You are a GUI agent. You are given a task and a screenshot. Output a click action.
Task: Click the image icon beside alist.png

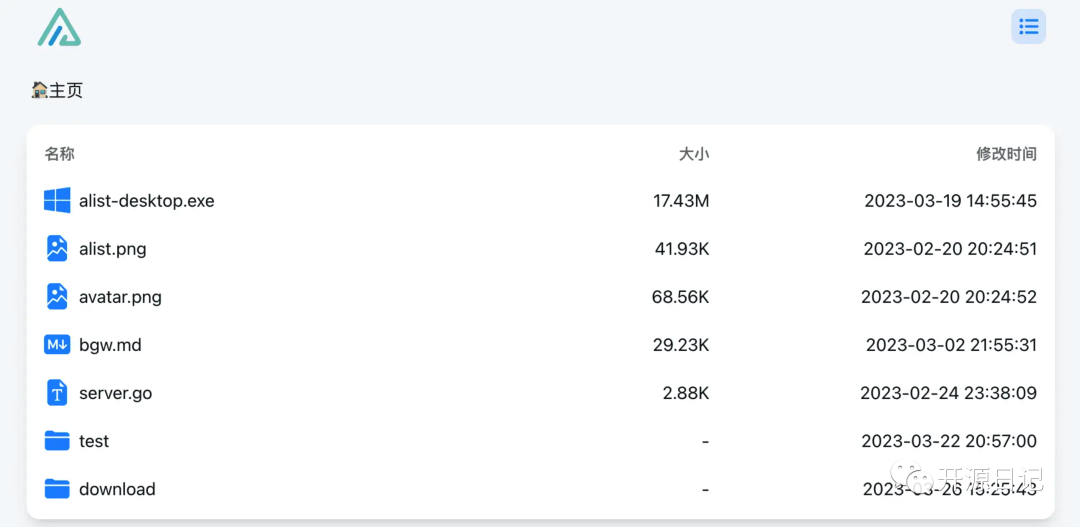57,249
